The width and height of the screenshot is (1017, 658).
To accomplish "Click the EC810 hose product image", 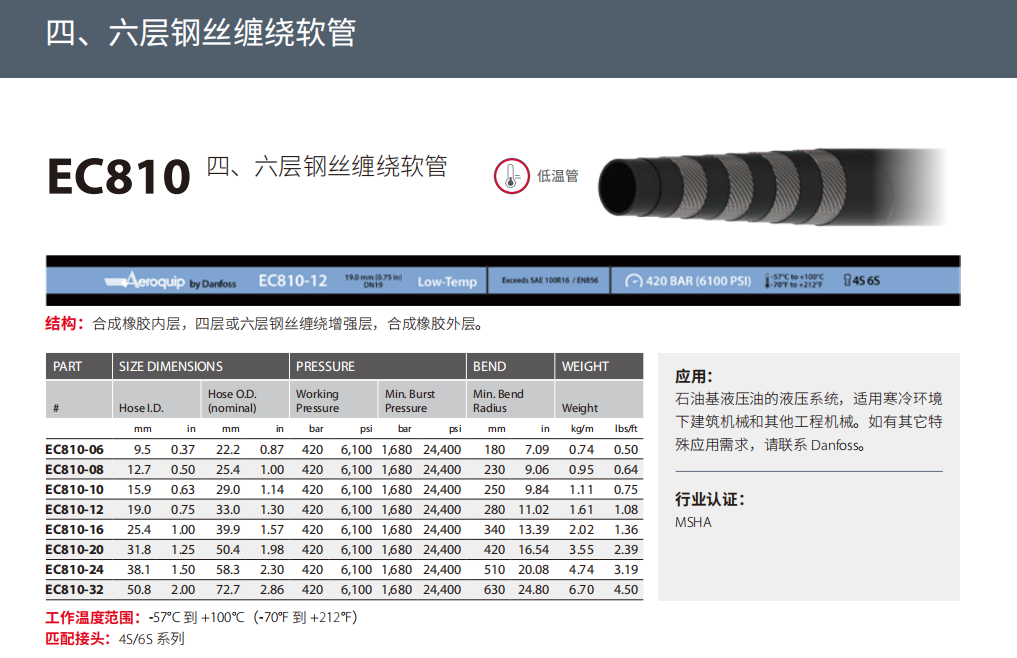I will pos(772,188).
